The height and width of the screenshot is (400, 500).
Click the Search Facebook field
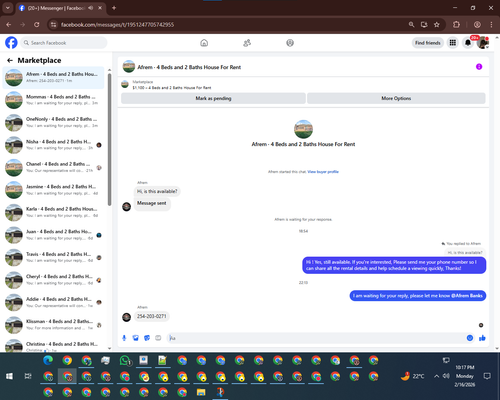tap(64, 43)
